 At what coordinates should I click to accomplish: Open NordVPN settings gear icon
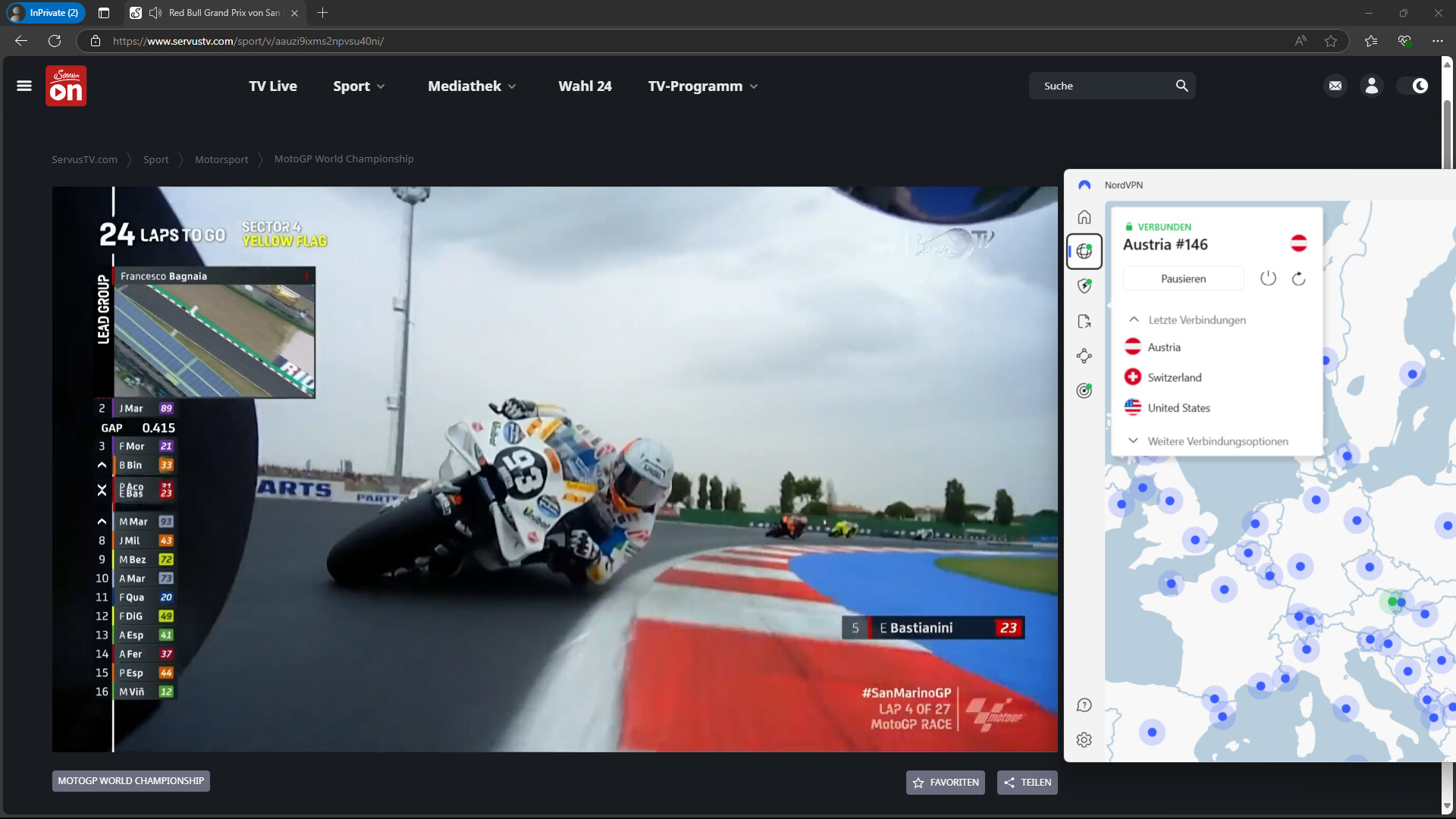(x=1084, y=739)
